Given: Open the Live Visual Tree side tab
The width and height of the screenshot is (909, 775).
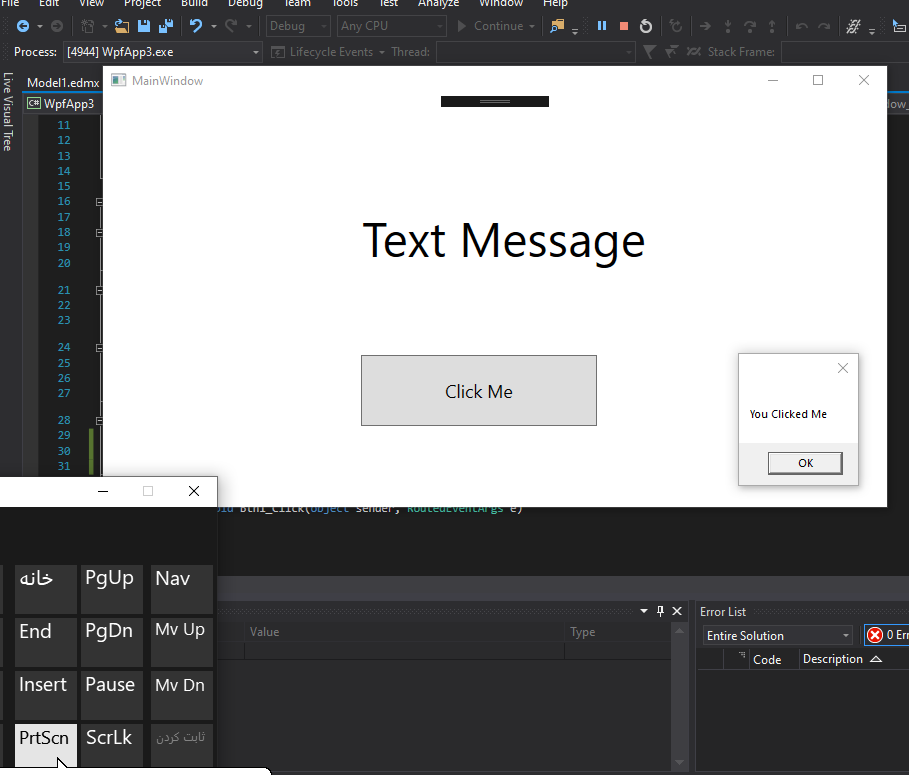Looking at the screenshot, I should pyautogui.click(x=8, y=111).
